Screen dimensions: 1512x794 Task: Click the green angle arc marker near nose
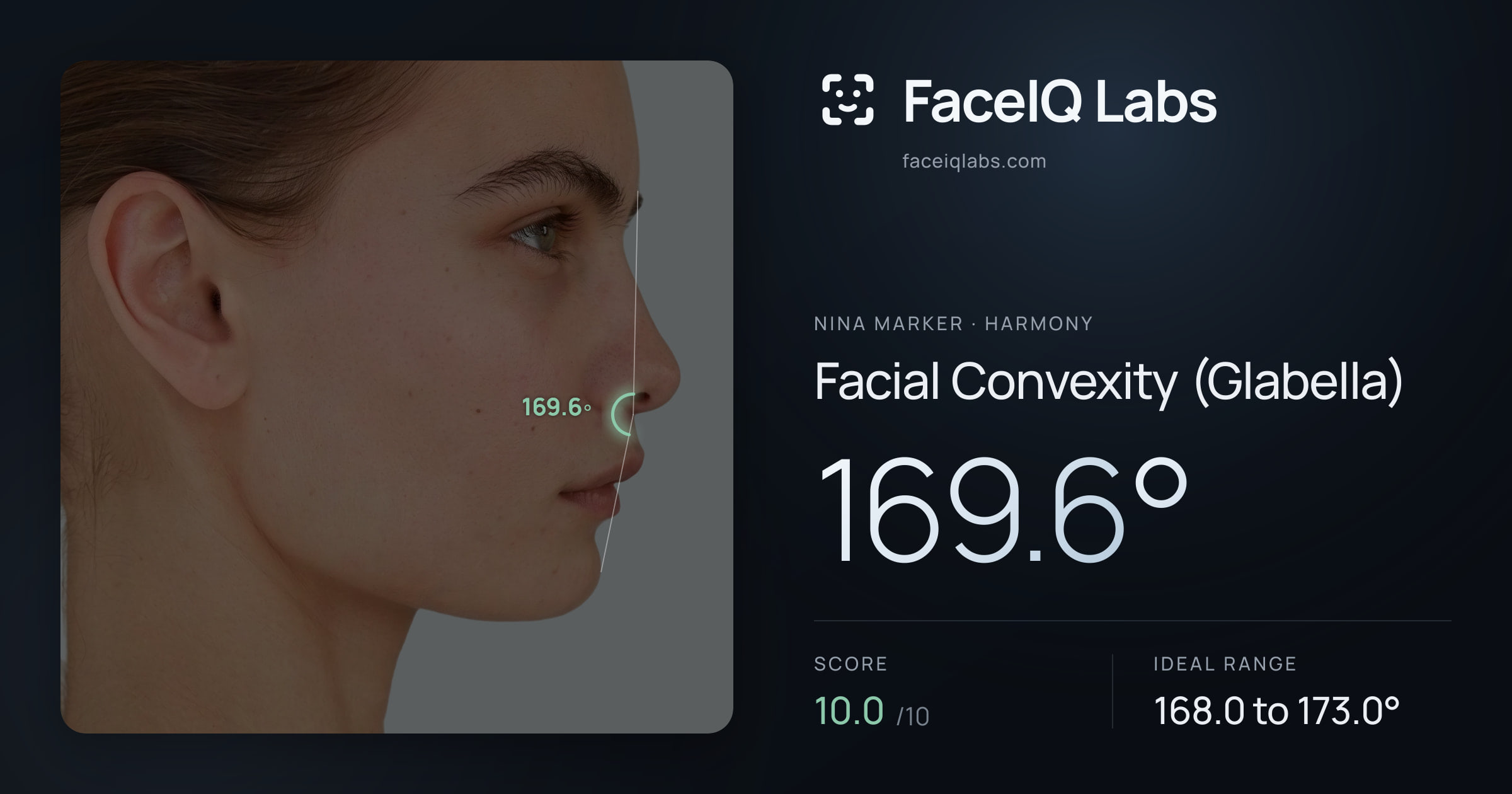[623, 414]
